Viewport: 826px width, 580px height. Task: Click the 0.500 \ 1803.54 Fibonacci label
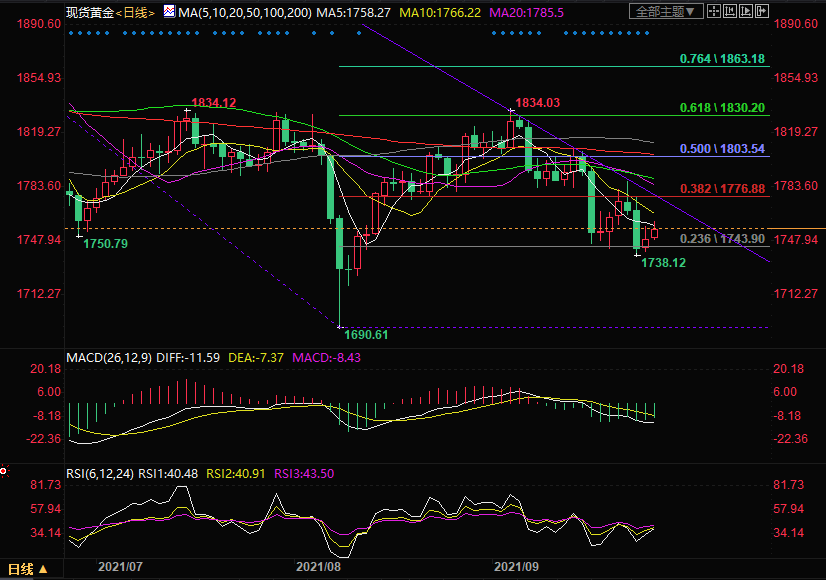pos(721,149)
